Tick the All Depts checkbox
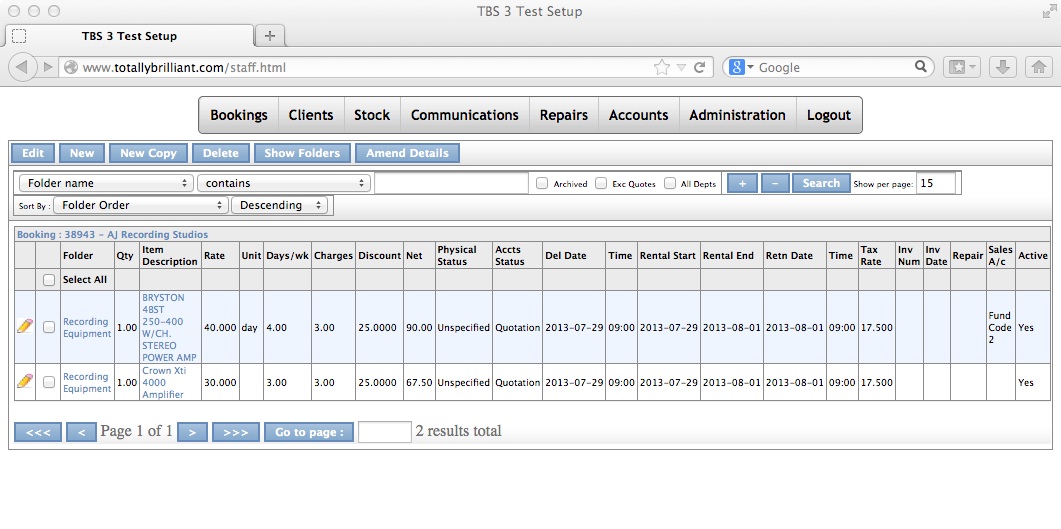 coord(670,183)
